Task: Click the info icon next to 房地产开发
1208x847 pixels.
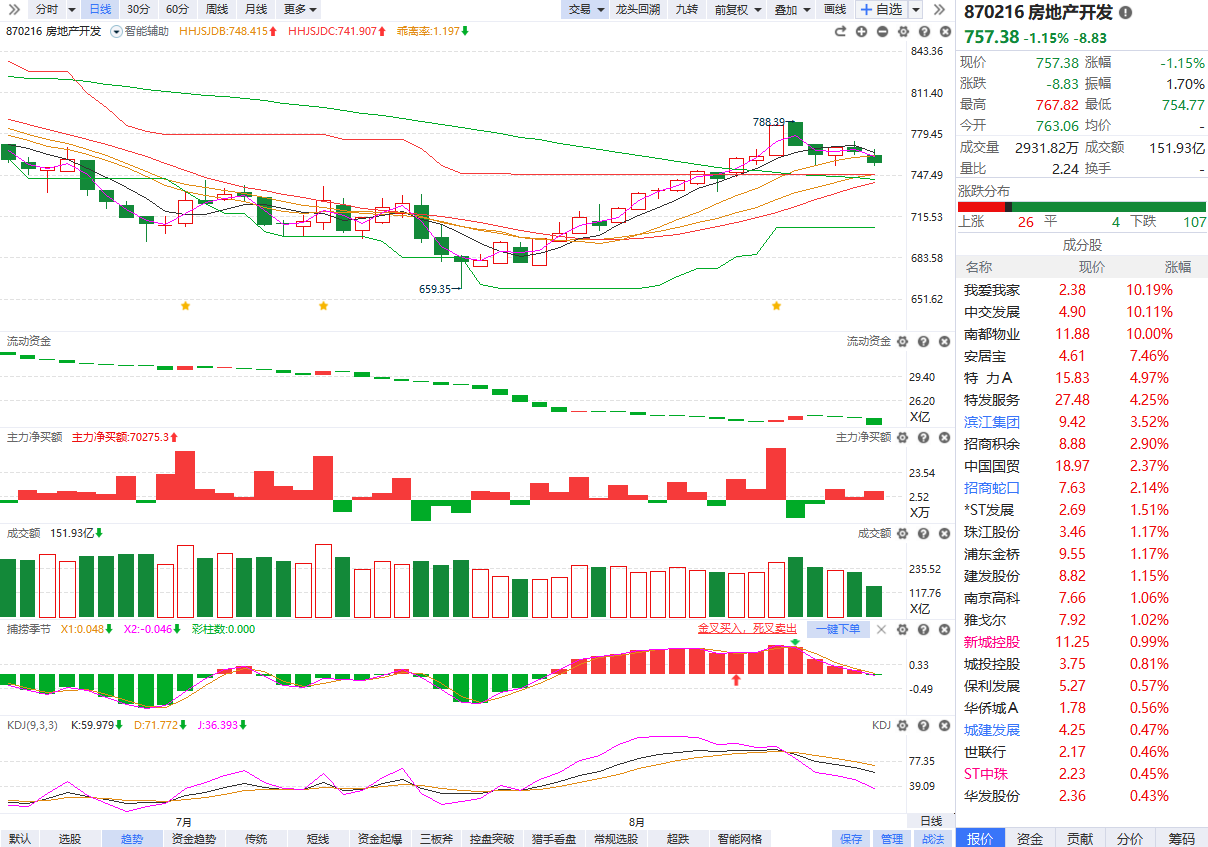Action: point(1126,13)
